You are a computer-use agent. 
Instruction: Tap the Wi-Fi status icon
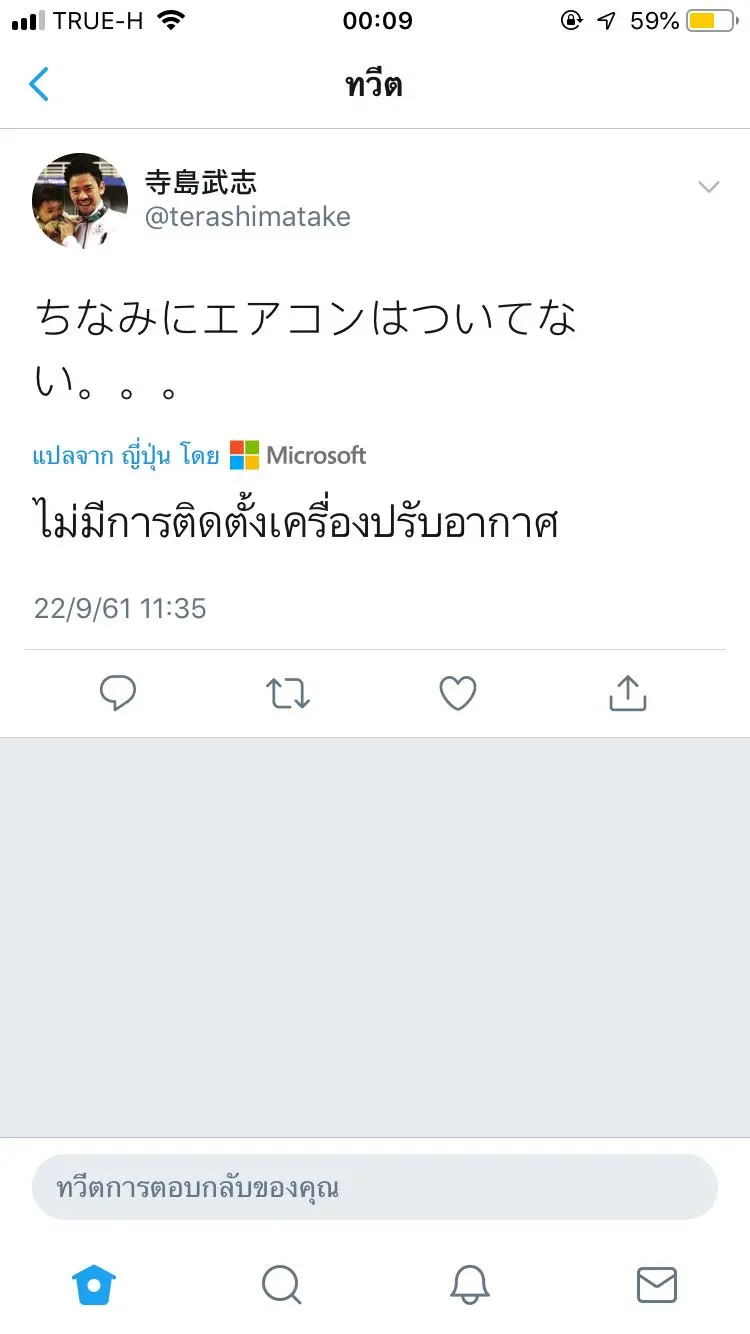coord(172,21)
